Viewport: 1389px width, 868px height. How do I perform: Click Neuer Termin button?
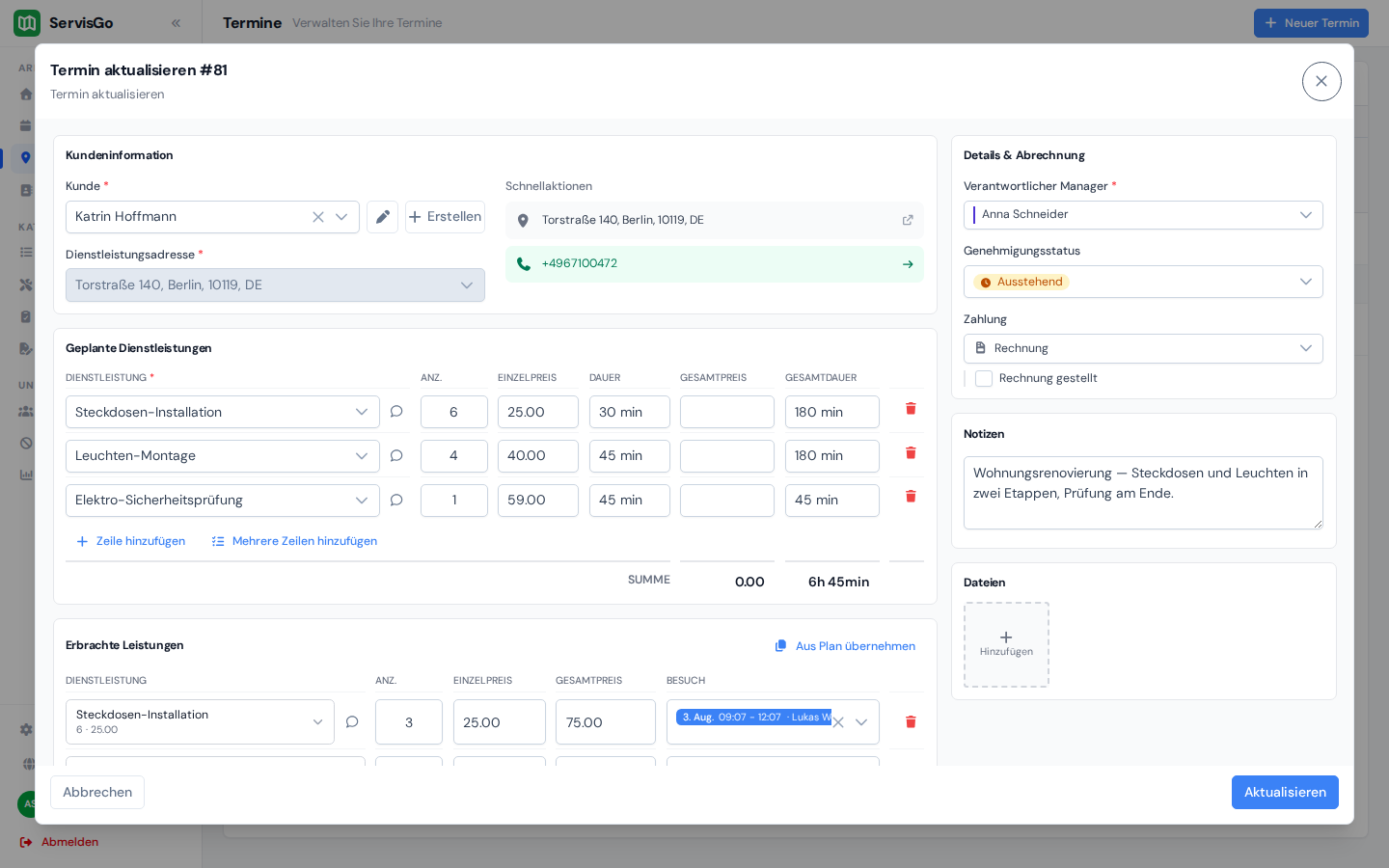click(1311, 23)
